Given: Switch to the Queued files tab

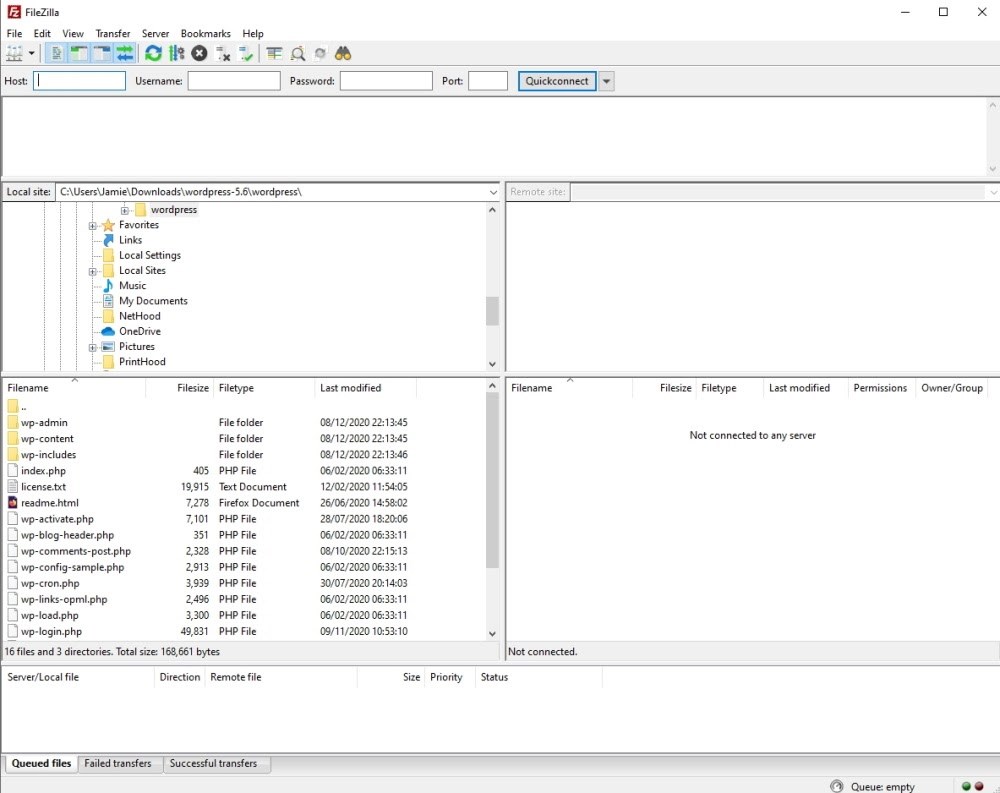Looking at the screenshot, I should [41, 764].
